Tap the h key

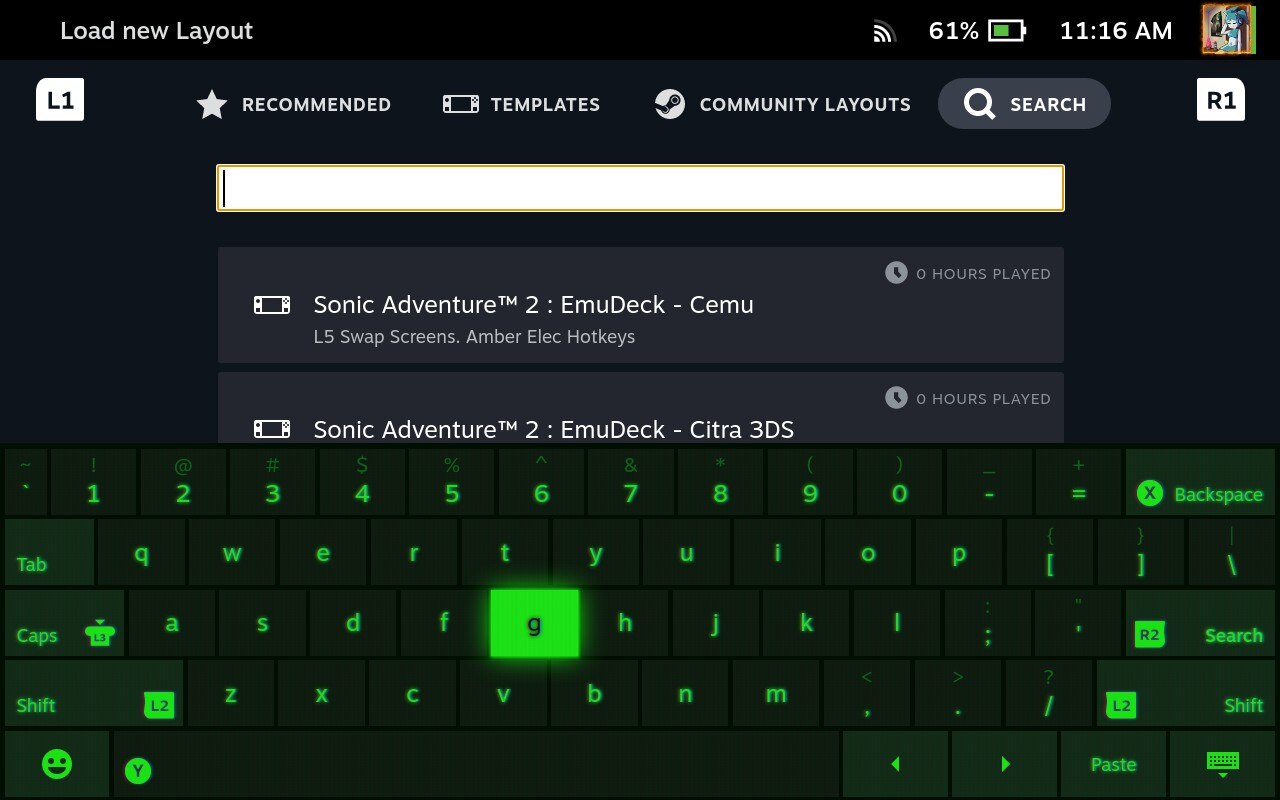point(625,623)
